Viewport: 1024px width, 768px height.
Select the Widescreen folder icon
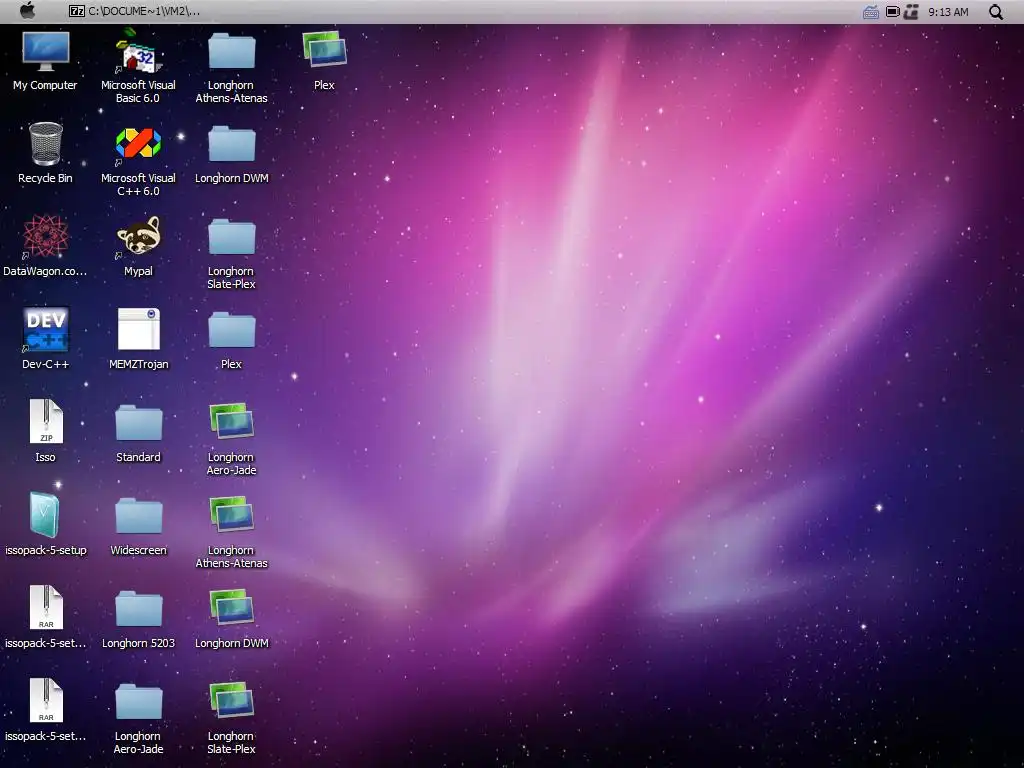138,516
